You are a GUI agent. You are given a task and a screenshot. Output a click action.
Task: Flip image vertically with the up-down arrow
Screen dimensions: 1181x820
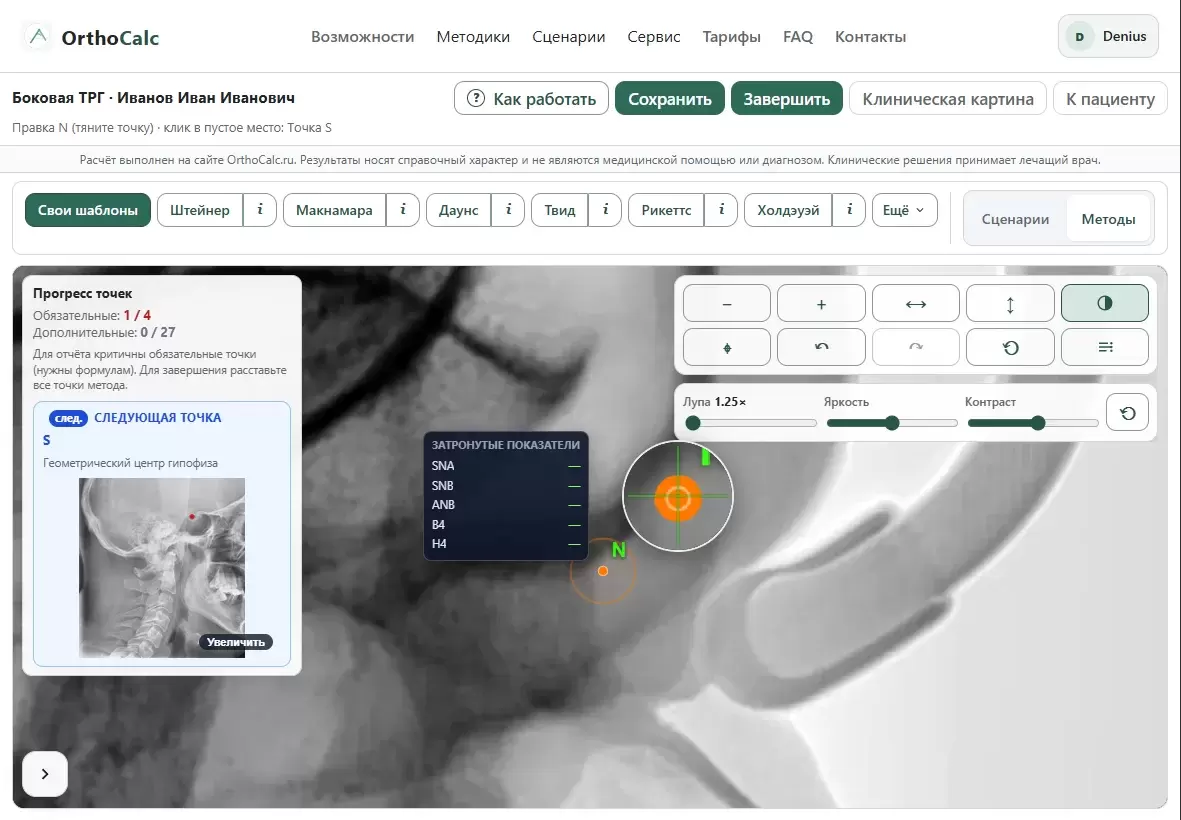[x=1010, y=303]
